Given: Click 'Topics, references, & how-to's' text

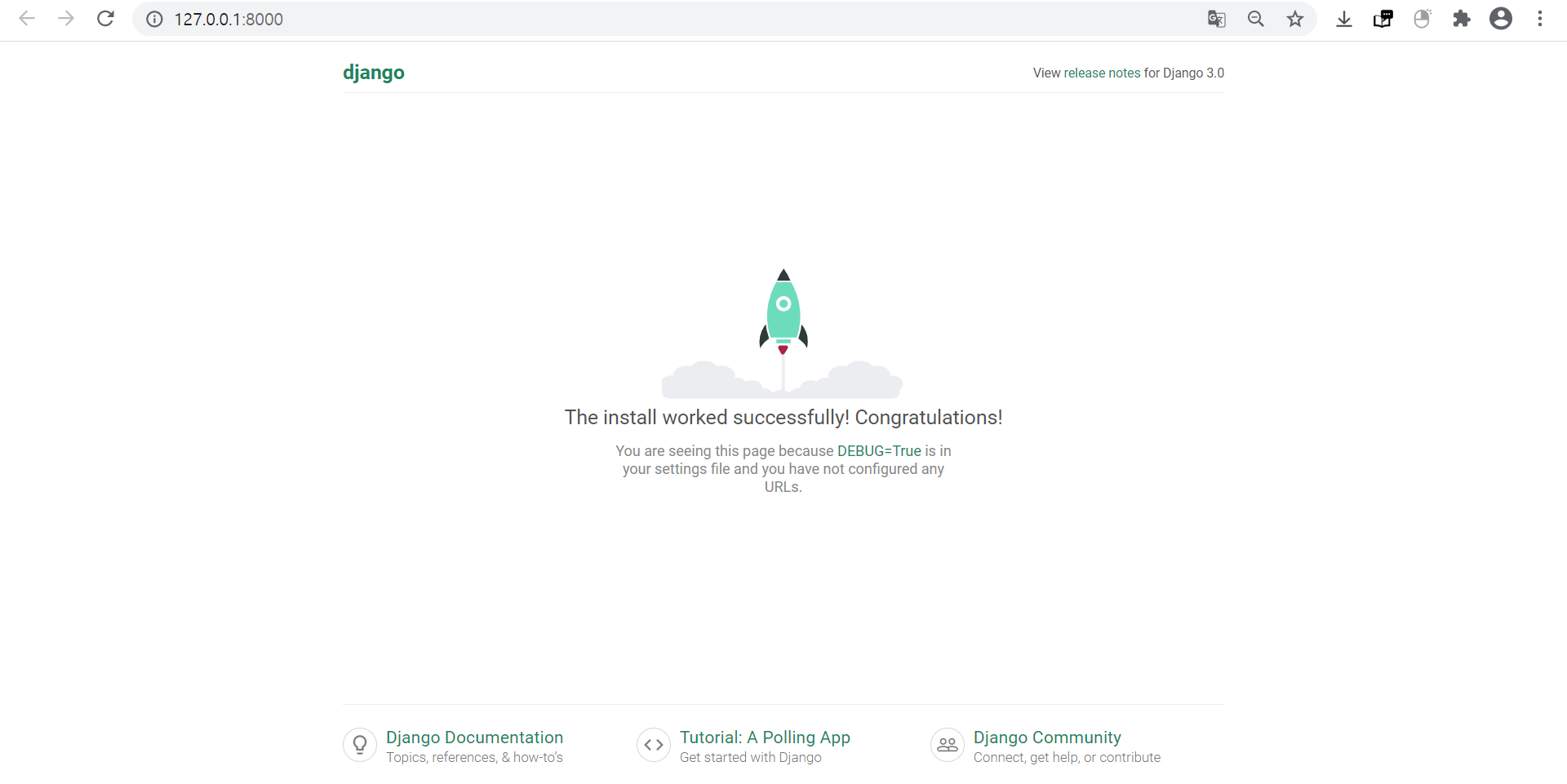Looking at the screenshot, I should coord(474,757).
